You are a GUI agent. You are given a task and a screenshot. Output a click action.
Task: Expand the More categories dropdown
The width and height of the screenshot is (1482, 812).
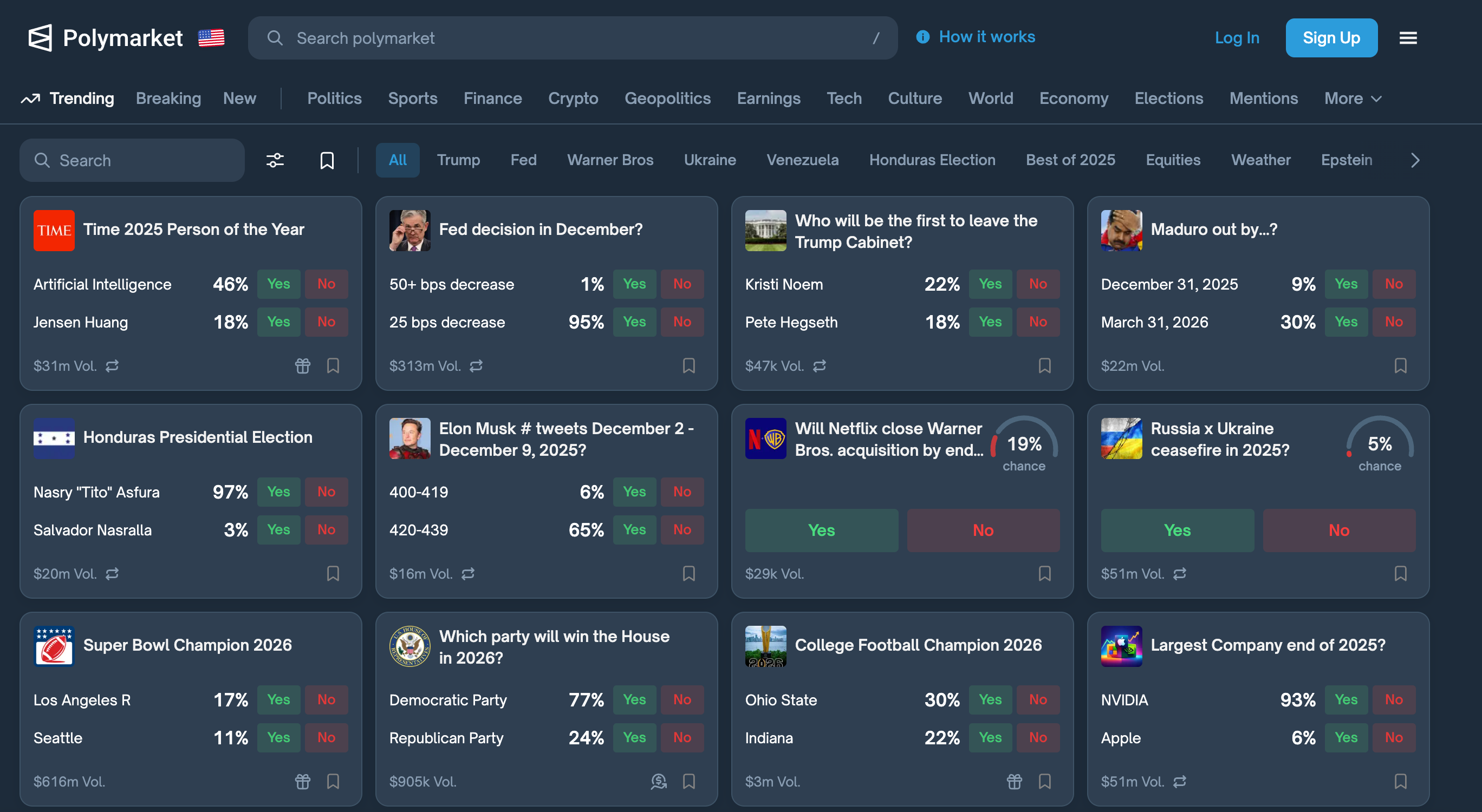[1353, 99]
